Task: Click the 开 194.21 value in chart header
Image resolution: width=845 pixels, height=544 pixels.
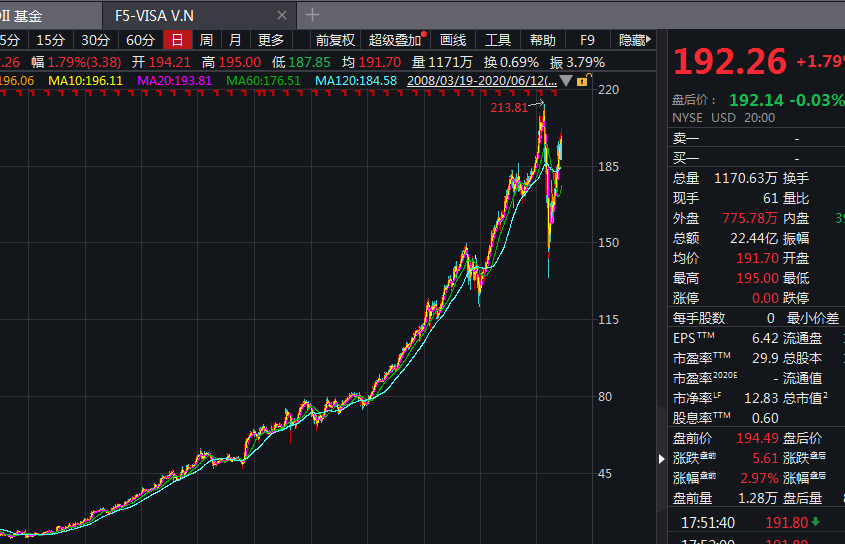Action: [170, 63]
